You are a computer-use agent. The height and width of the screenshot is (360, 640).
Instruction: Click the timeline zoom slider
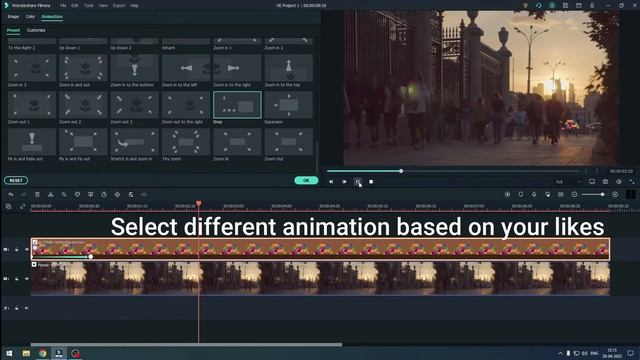[x=593, y=195]
